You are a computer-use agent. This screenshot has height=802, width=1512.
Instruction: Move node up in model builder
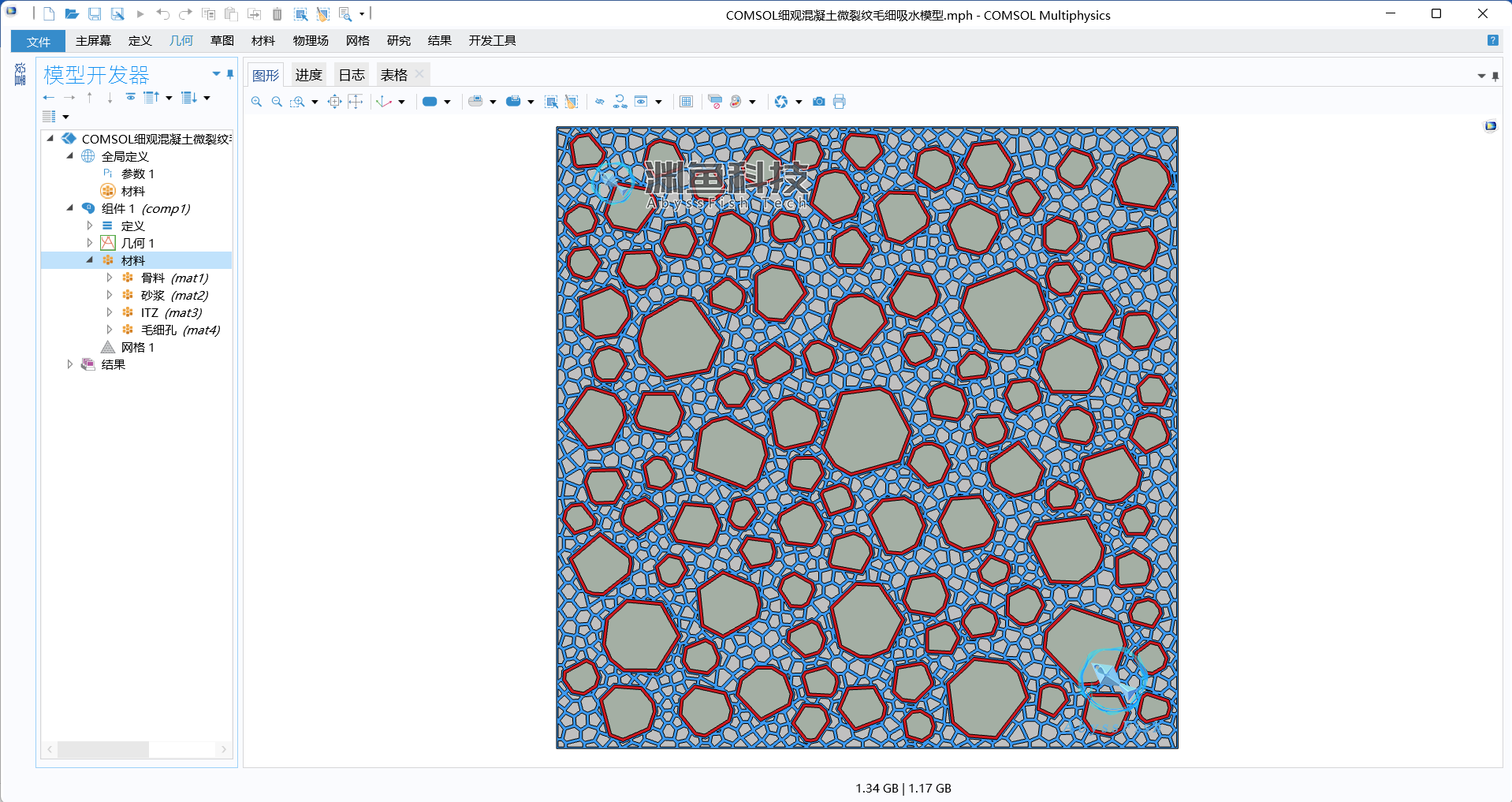coord(90,98)
